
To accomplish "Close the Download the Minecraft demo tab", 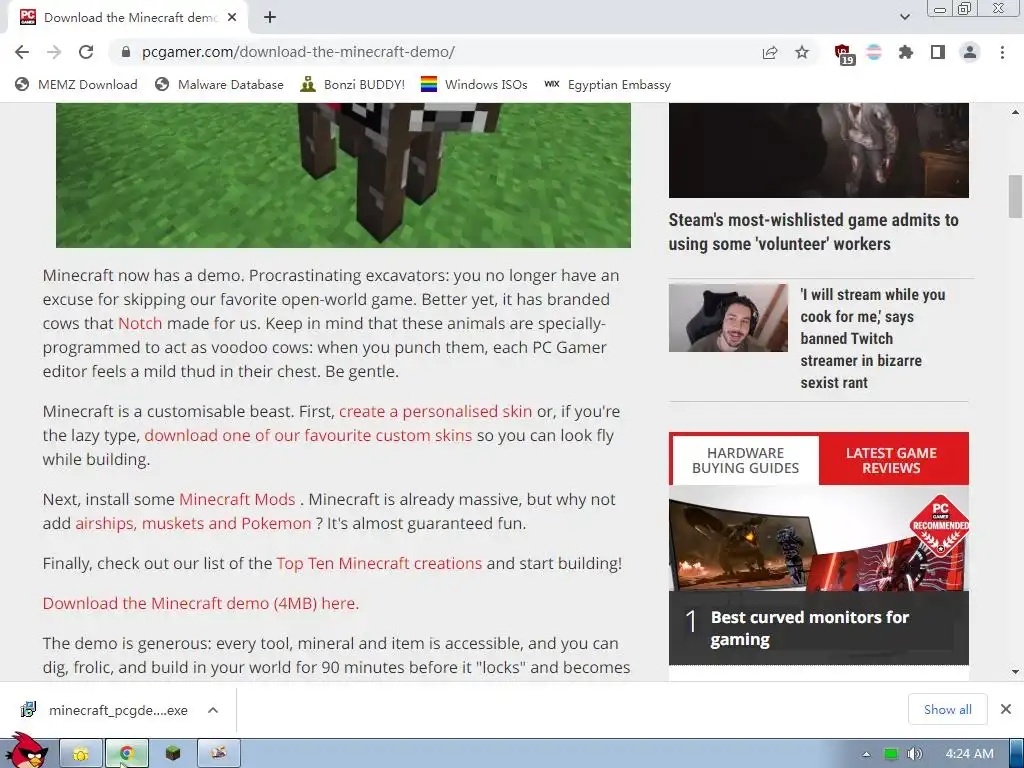I will pos(232,18).
